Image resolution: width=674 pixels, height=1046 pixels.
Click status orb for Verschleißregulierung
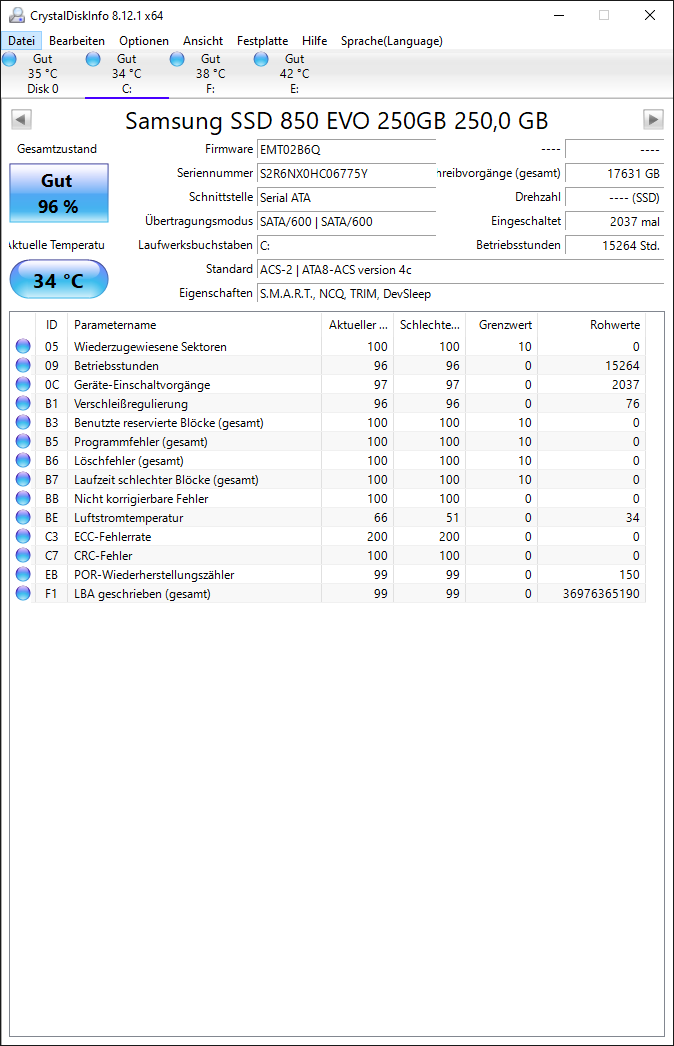[x=23, y=403]
